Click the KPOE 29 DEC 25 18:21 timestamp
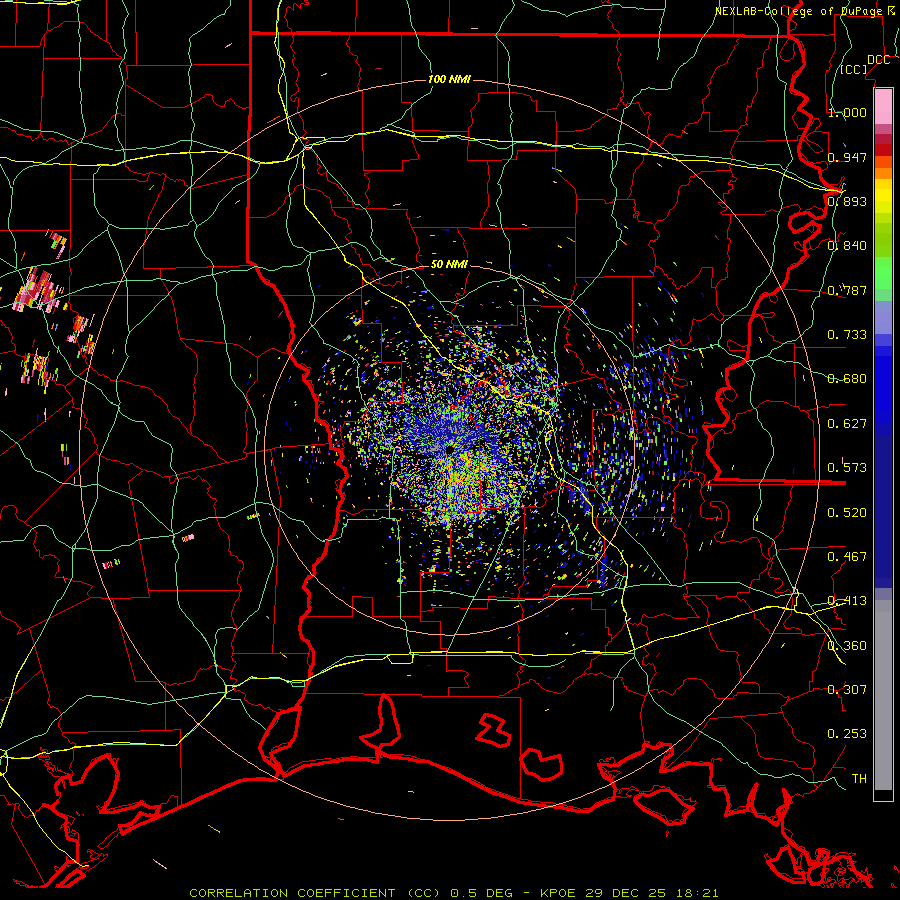The image size is (900, 900). [629, 893]
